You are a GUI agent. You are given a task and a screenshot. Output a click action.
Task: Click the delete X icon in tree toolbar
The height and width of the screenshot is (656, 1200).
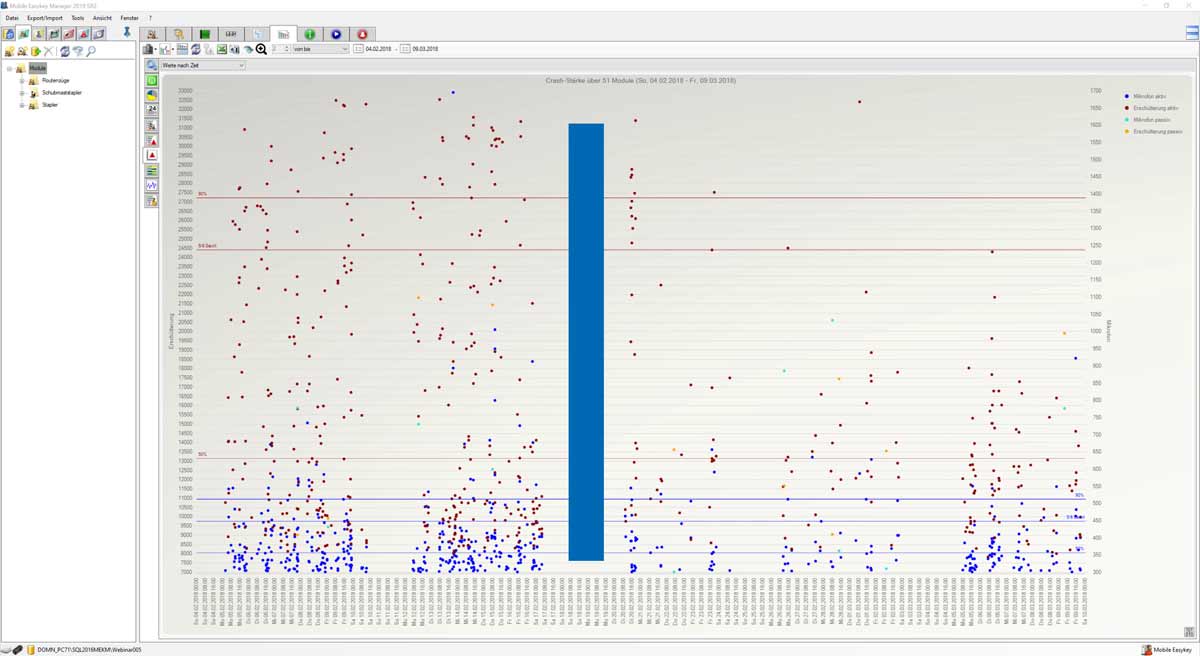pos(48,51)
